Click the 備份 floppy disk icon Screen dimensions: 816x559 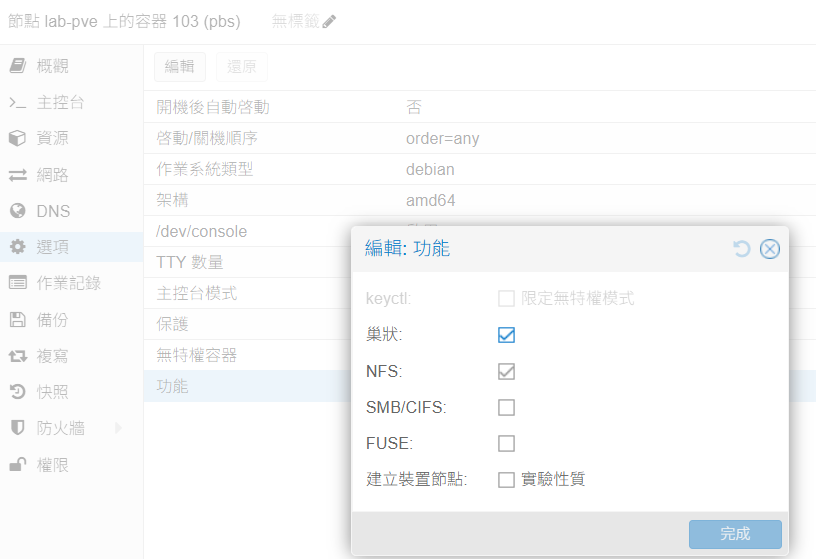(17, 320)
